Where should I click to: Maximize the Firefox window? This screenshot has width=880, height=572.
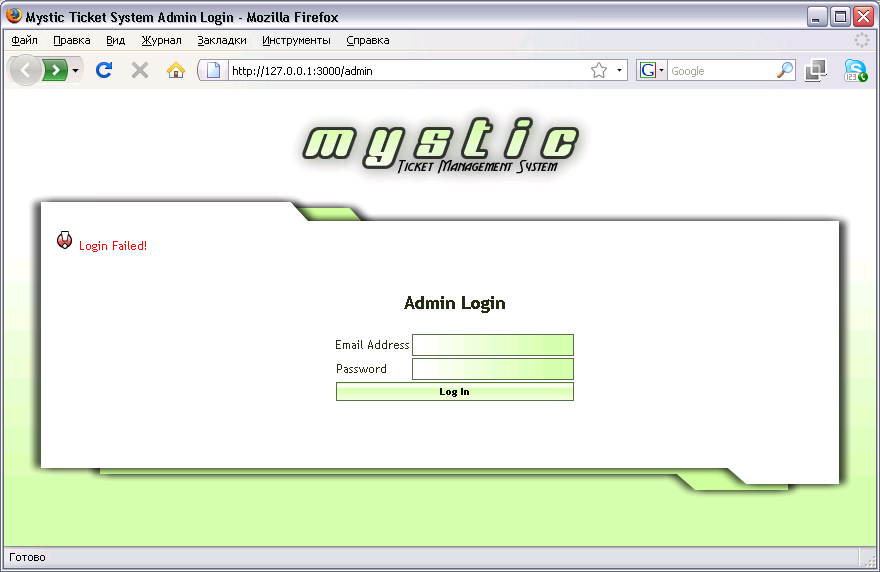840,17
